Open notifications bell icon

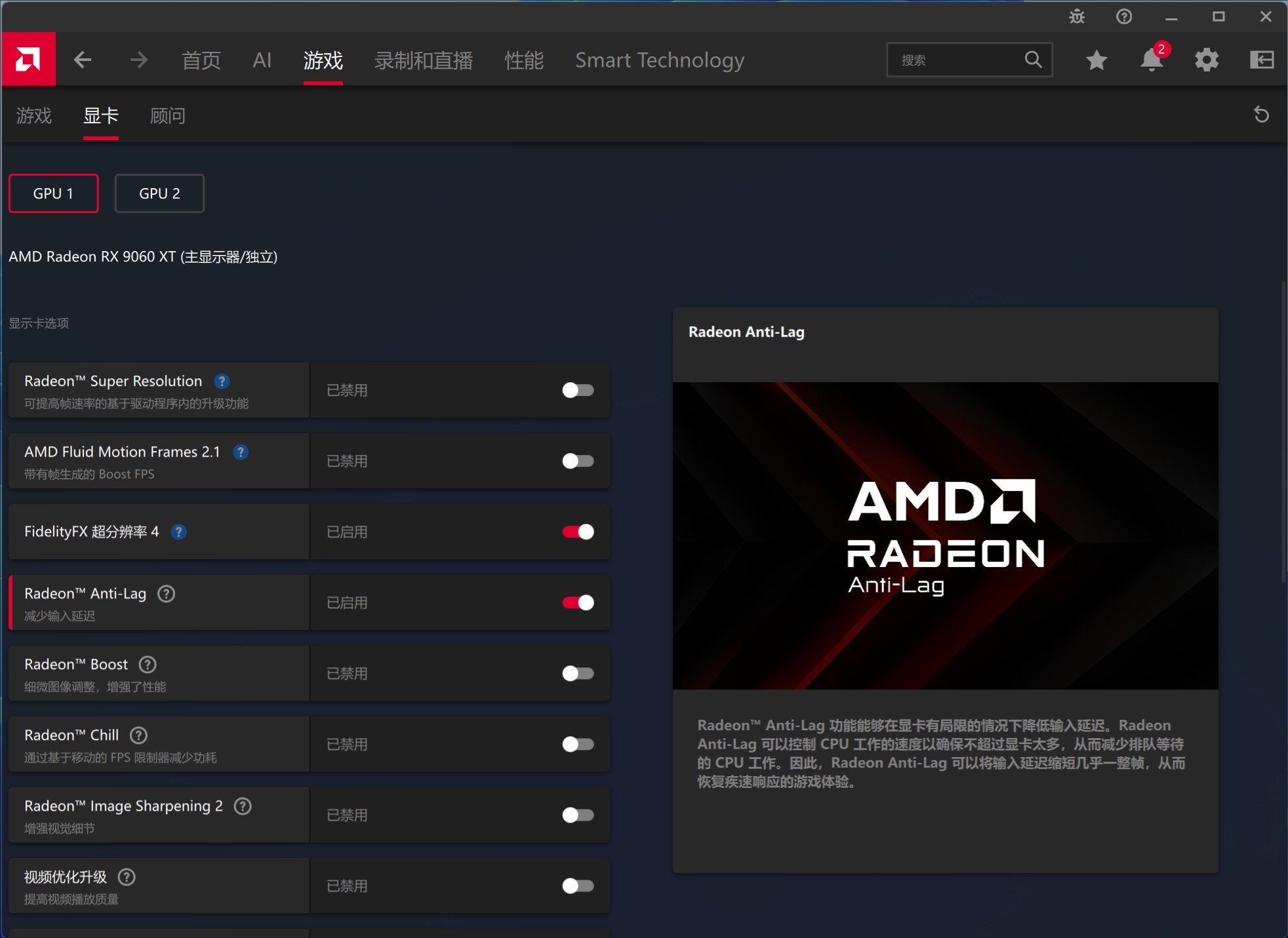[x=1152, y=60]
